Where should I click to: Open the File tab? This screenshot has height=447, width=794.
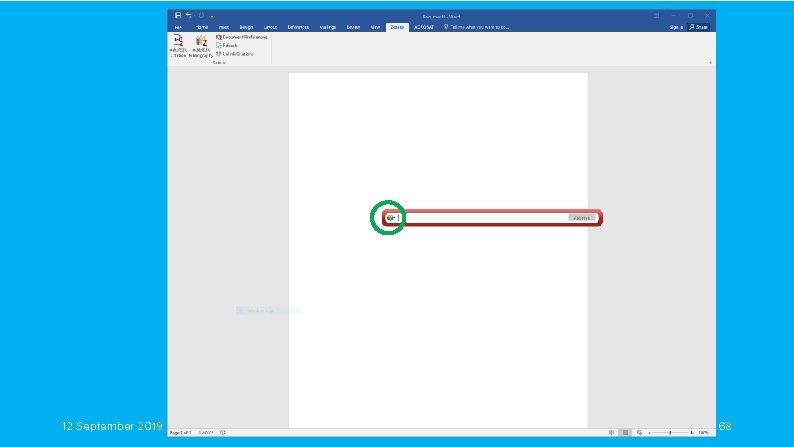[x=178, y=27]
